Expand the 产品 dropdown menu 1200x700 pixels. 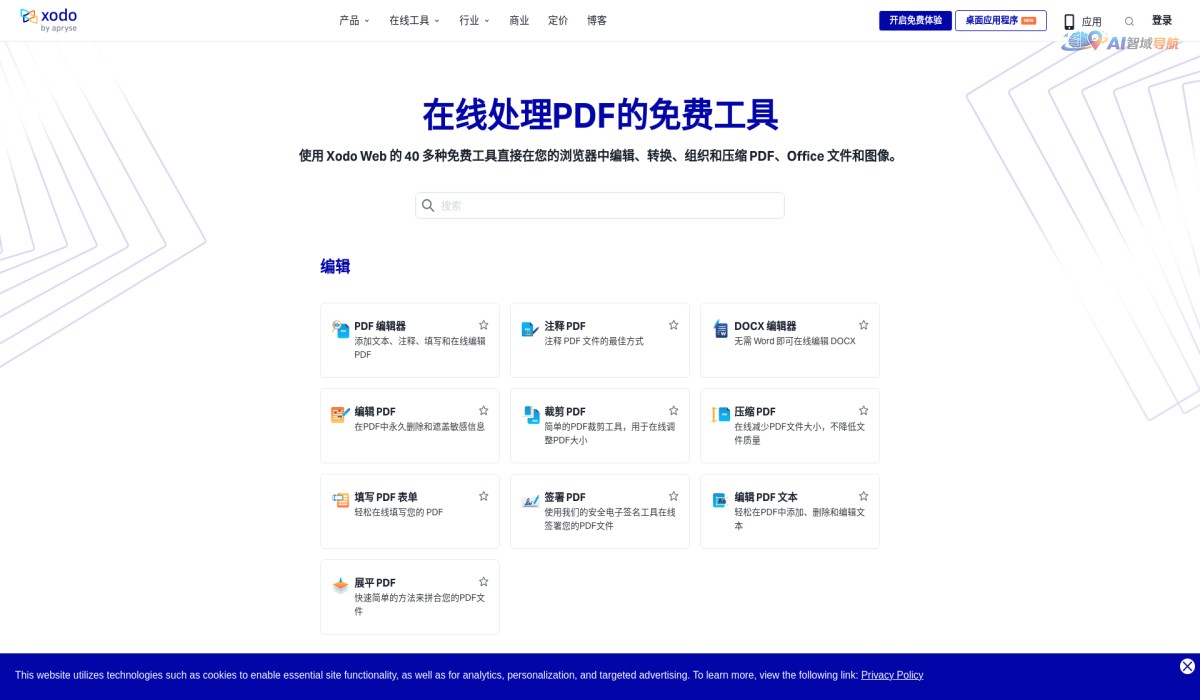353,20
